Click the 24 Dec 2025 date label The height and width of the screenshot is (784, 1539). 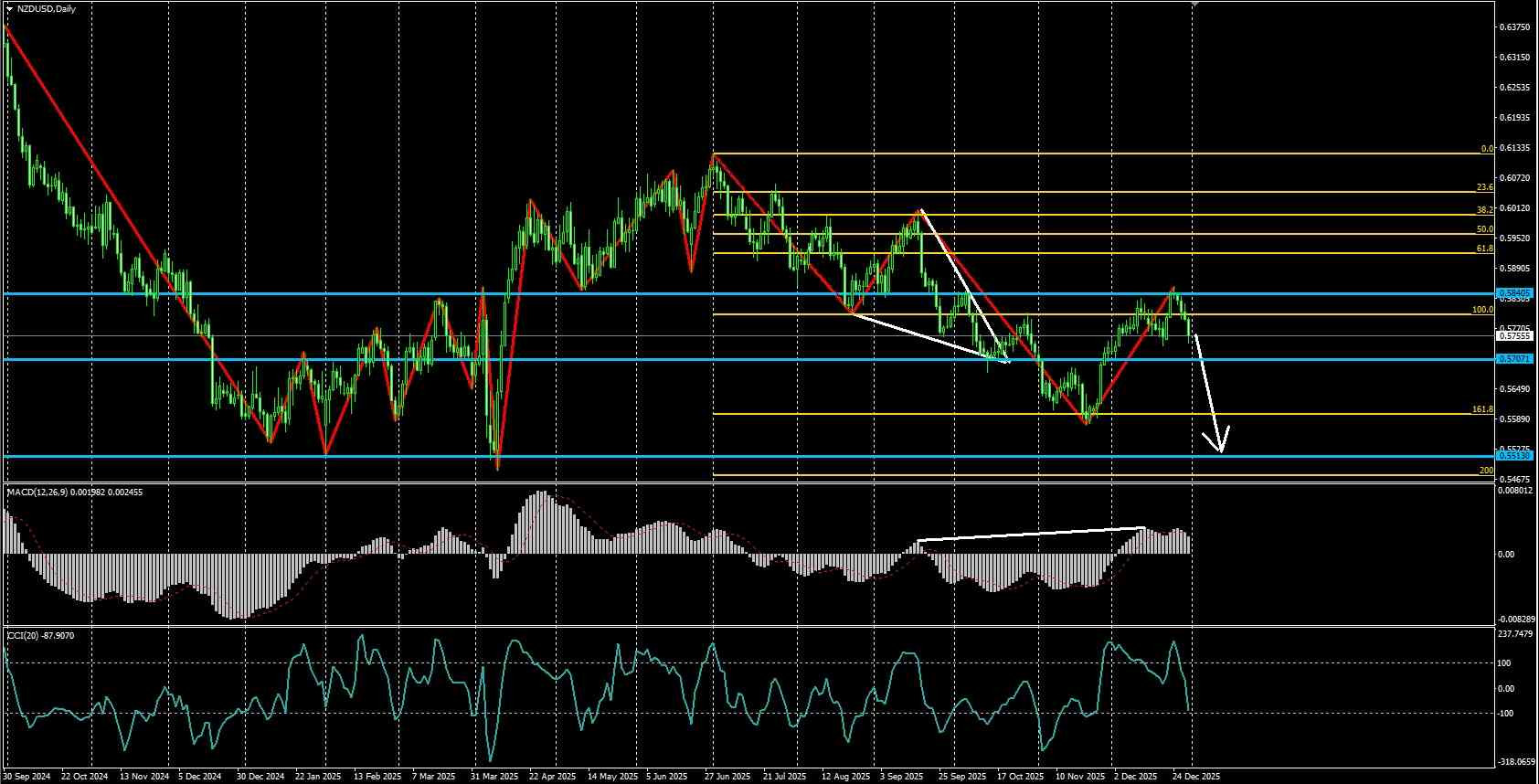pyautogui.click(x=1196, y=777)
